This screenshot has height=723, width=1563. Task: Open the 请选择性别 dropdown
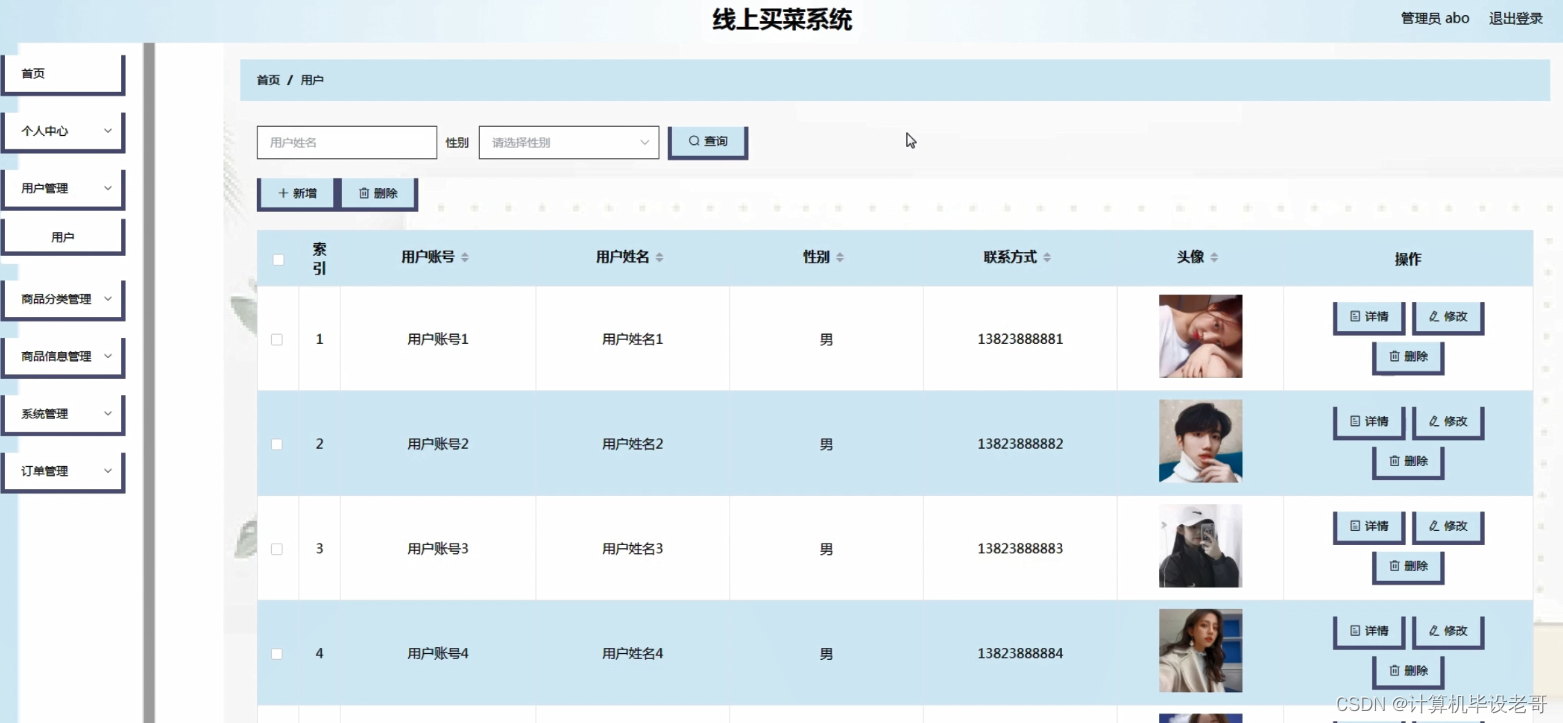tap(569, 142)
